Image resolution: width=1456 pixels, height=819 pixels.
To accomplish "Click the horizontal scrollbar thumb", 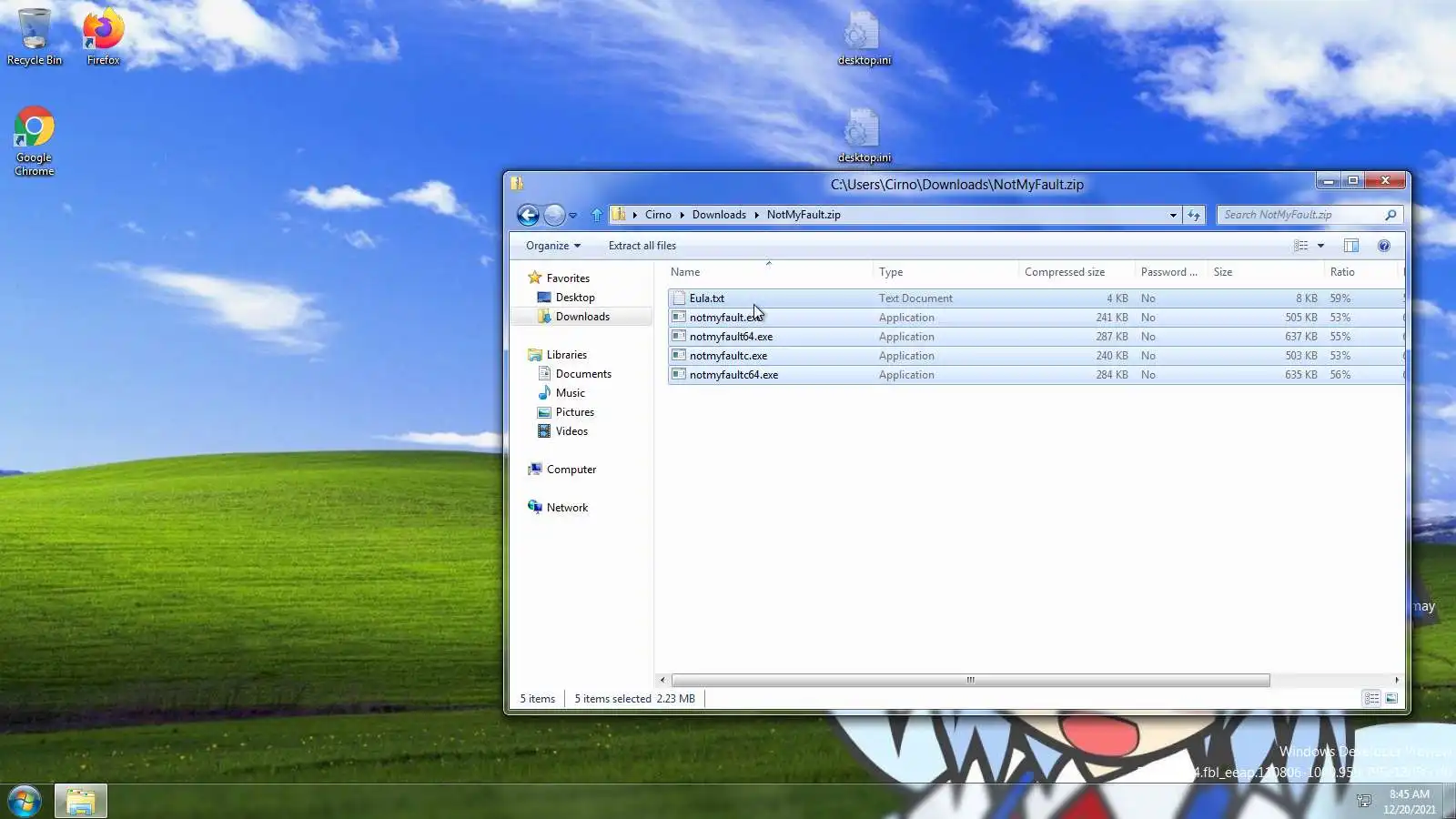I will 970,680.
